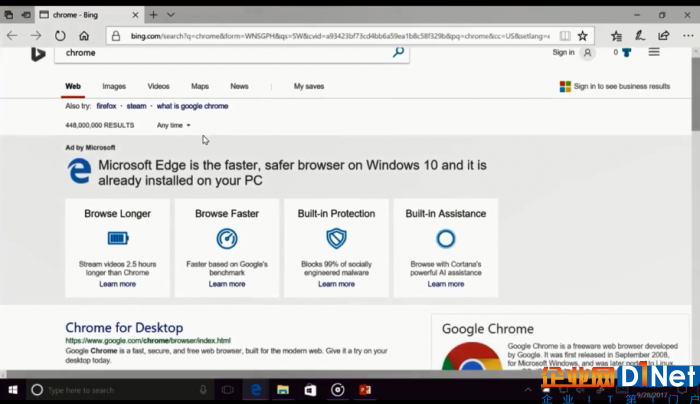The width and height of the screenshot is (700, 404).
Task: Open Edge settings and more ellipsis
Action: tap(688, 36)
